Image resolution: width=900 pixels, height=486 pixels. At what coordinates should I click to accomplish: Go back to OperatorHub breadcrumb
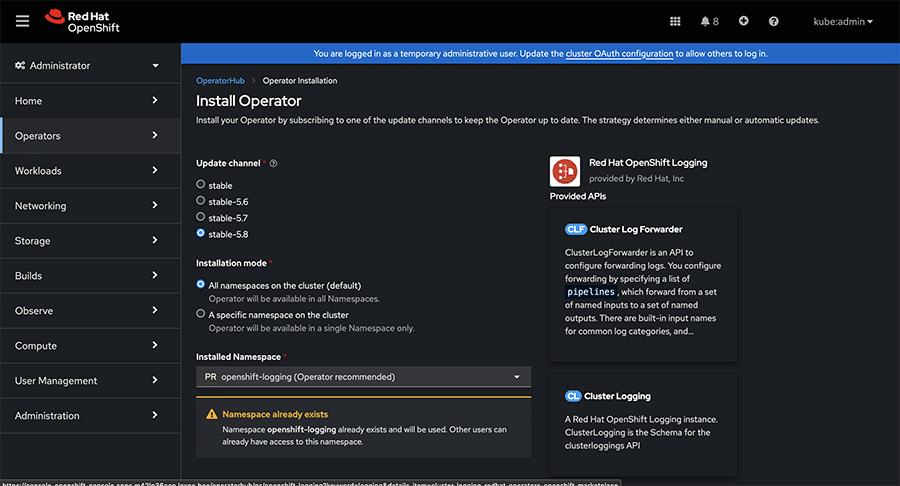pyautogui.click(x=221, y=80)
